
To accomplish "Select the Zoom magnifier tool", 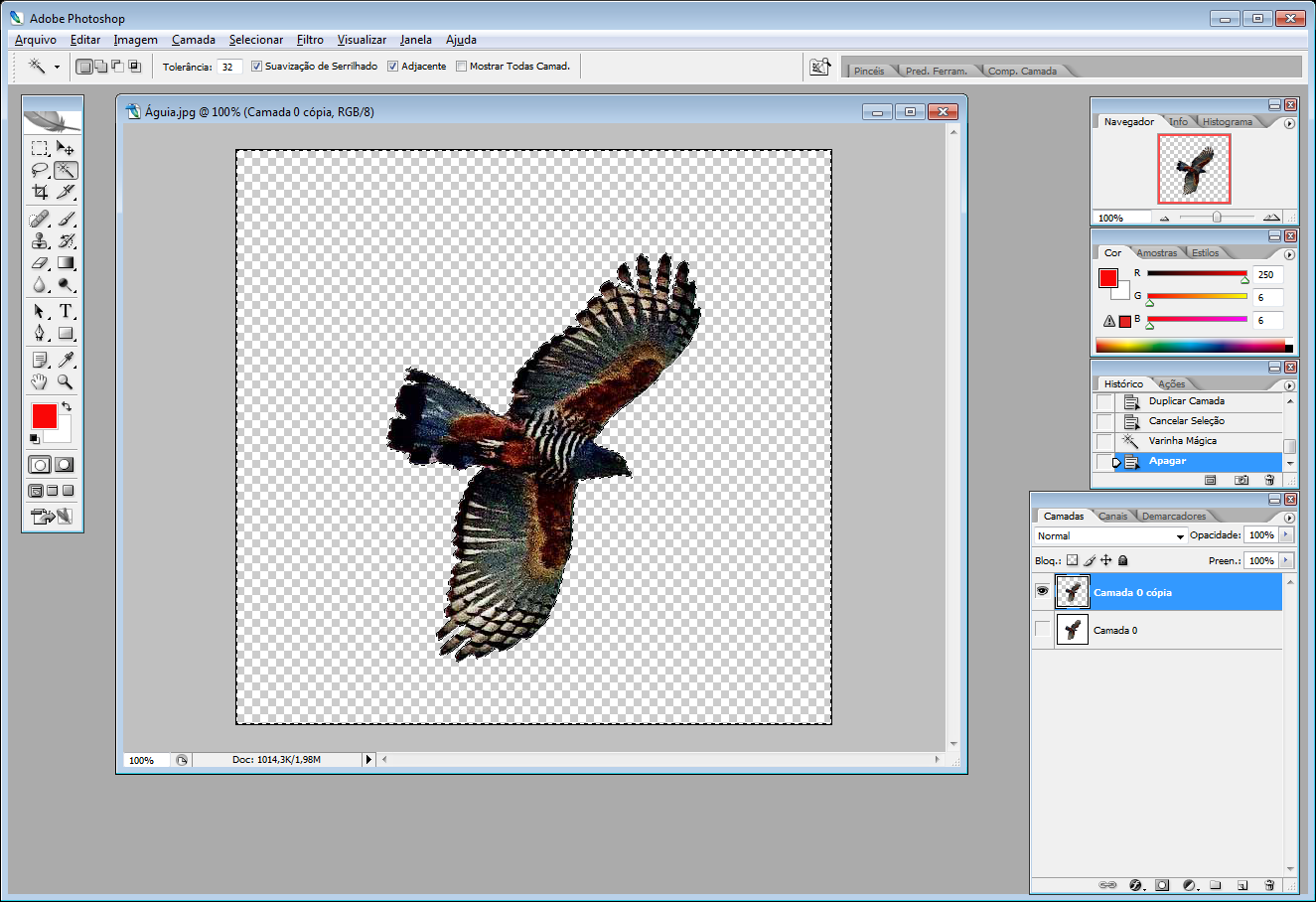I will coord(66,381).
